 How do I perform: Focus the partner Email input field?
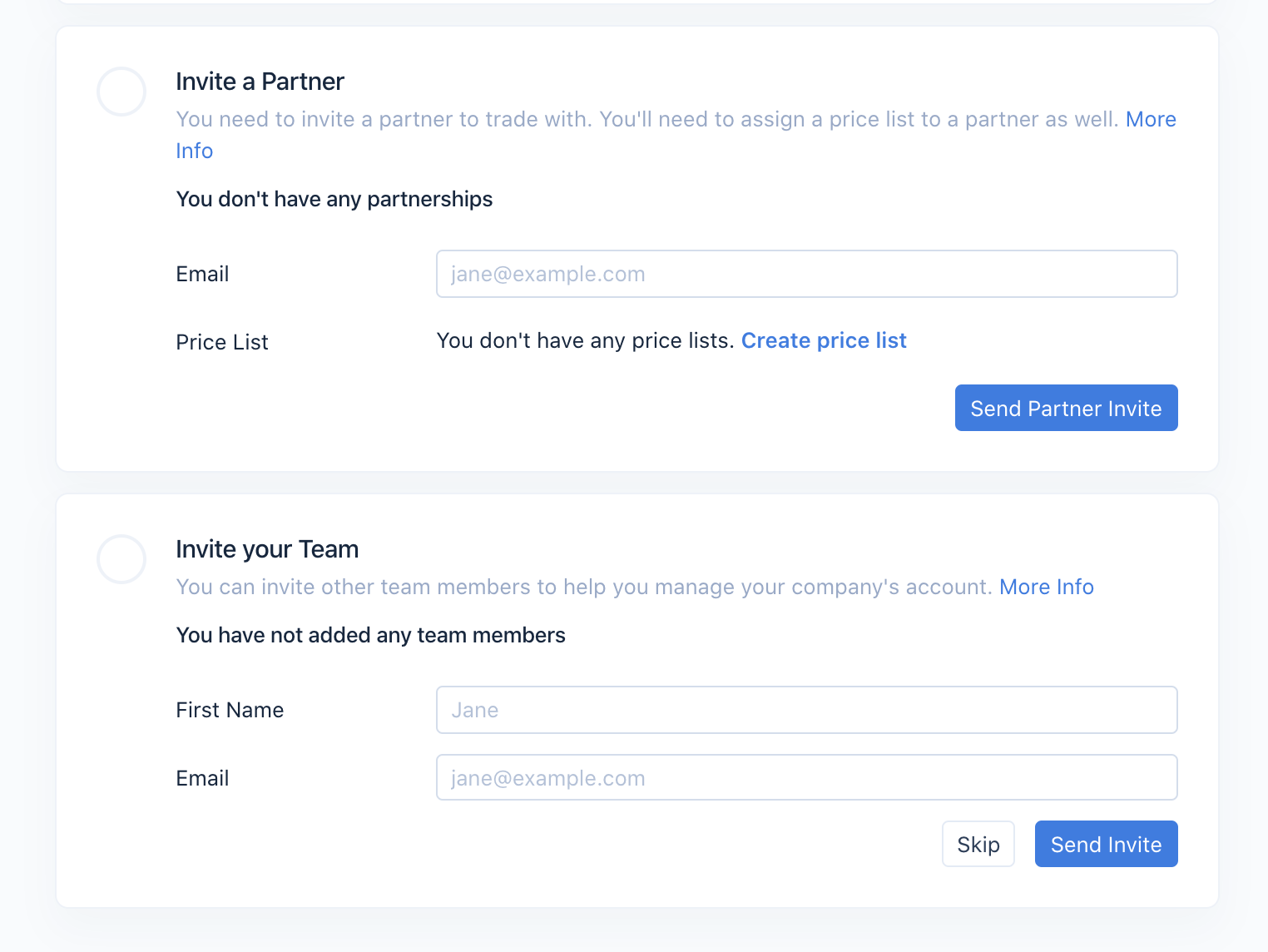[x=806, y=274]
